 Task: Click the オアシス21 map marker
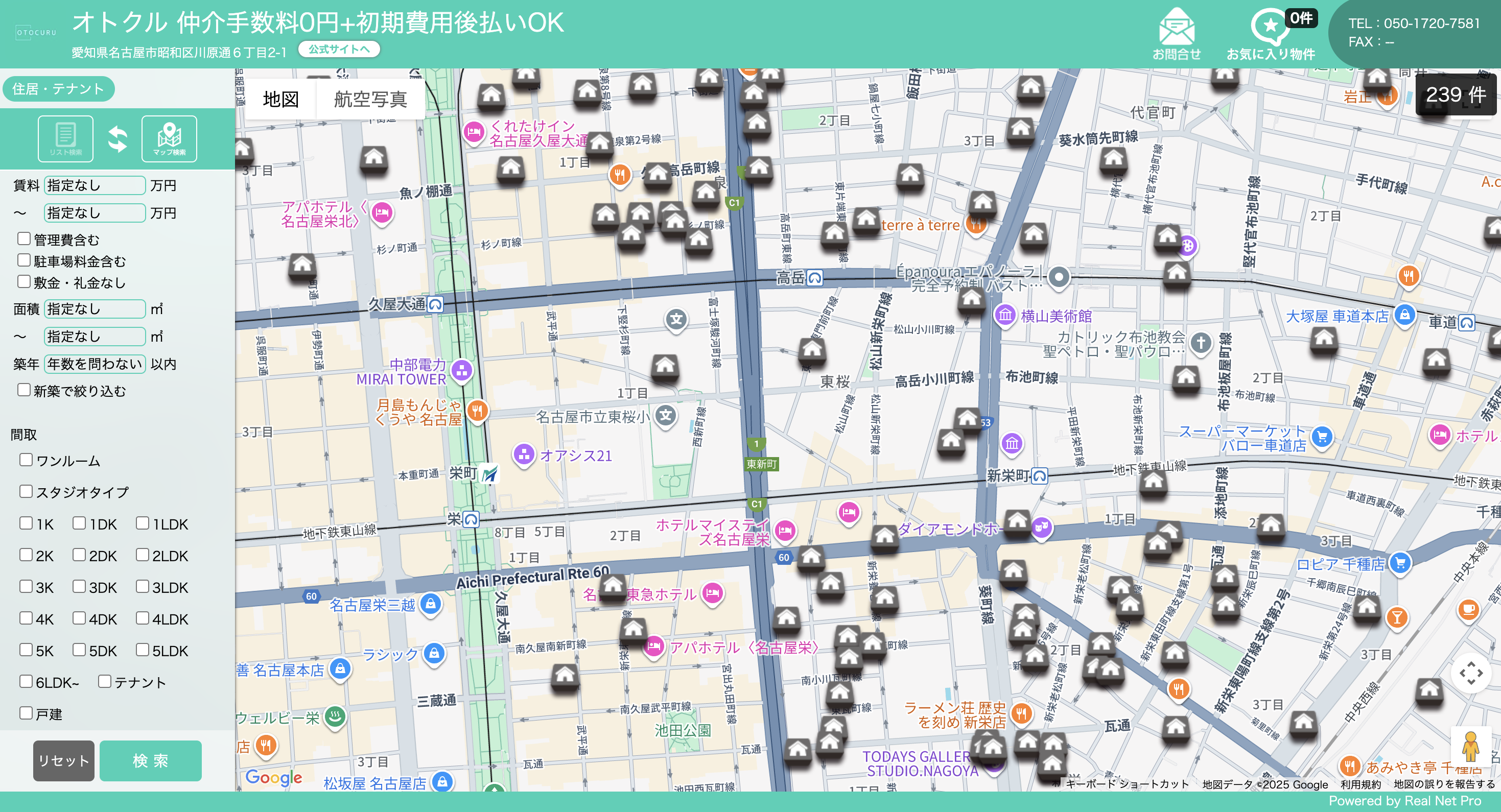pos(523,455)
